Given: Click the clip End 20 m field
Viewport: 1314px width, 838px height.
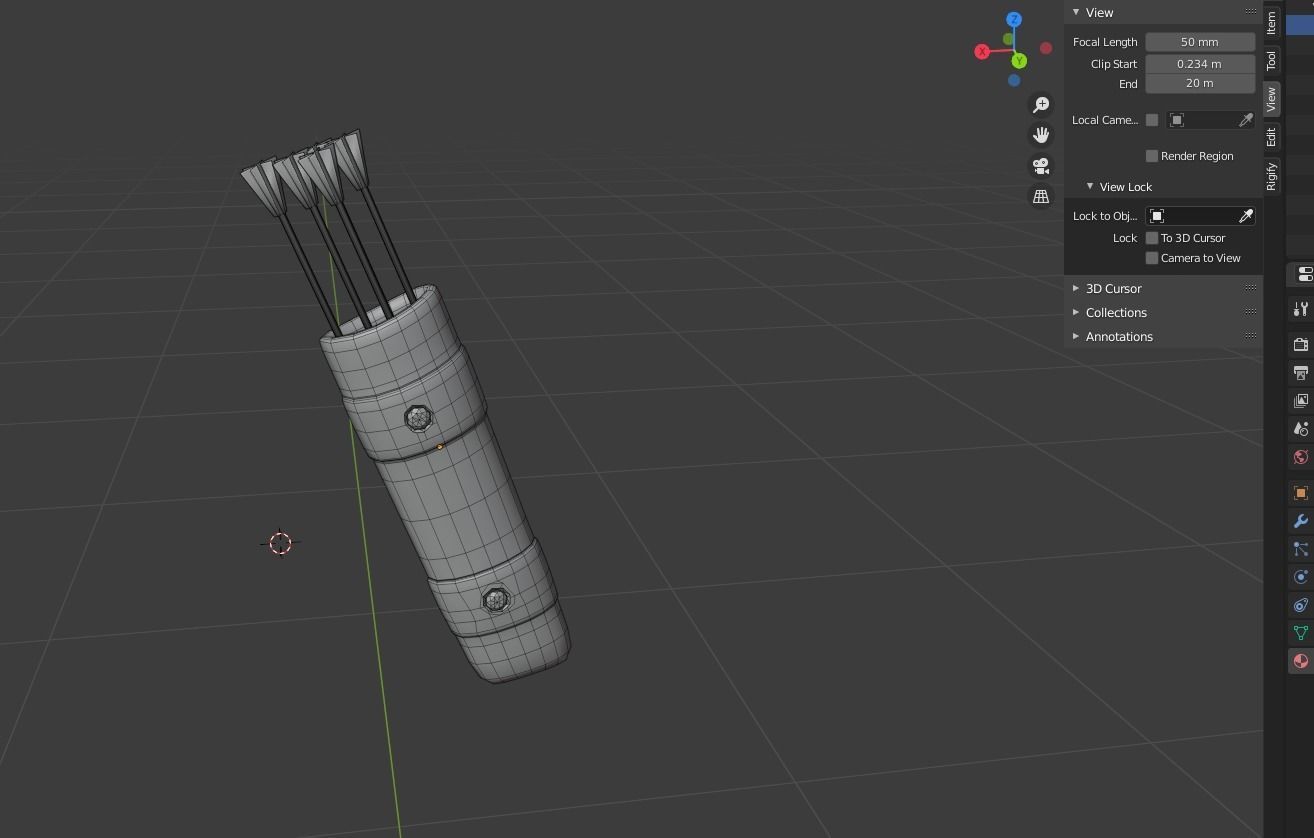Looking at the screenshot, I should coord(1200,83).
